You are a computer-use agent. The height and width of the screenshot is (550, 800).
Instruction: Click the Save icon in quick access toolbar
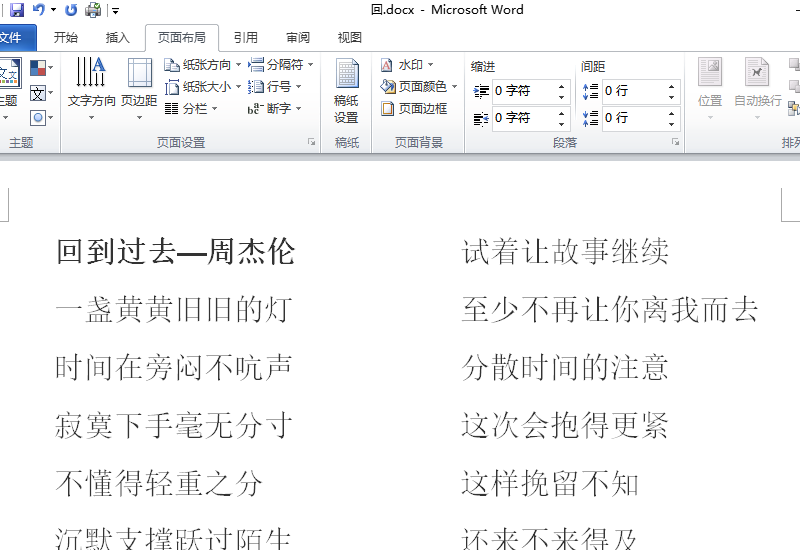[17, 10]
